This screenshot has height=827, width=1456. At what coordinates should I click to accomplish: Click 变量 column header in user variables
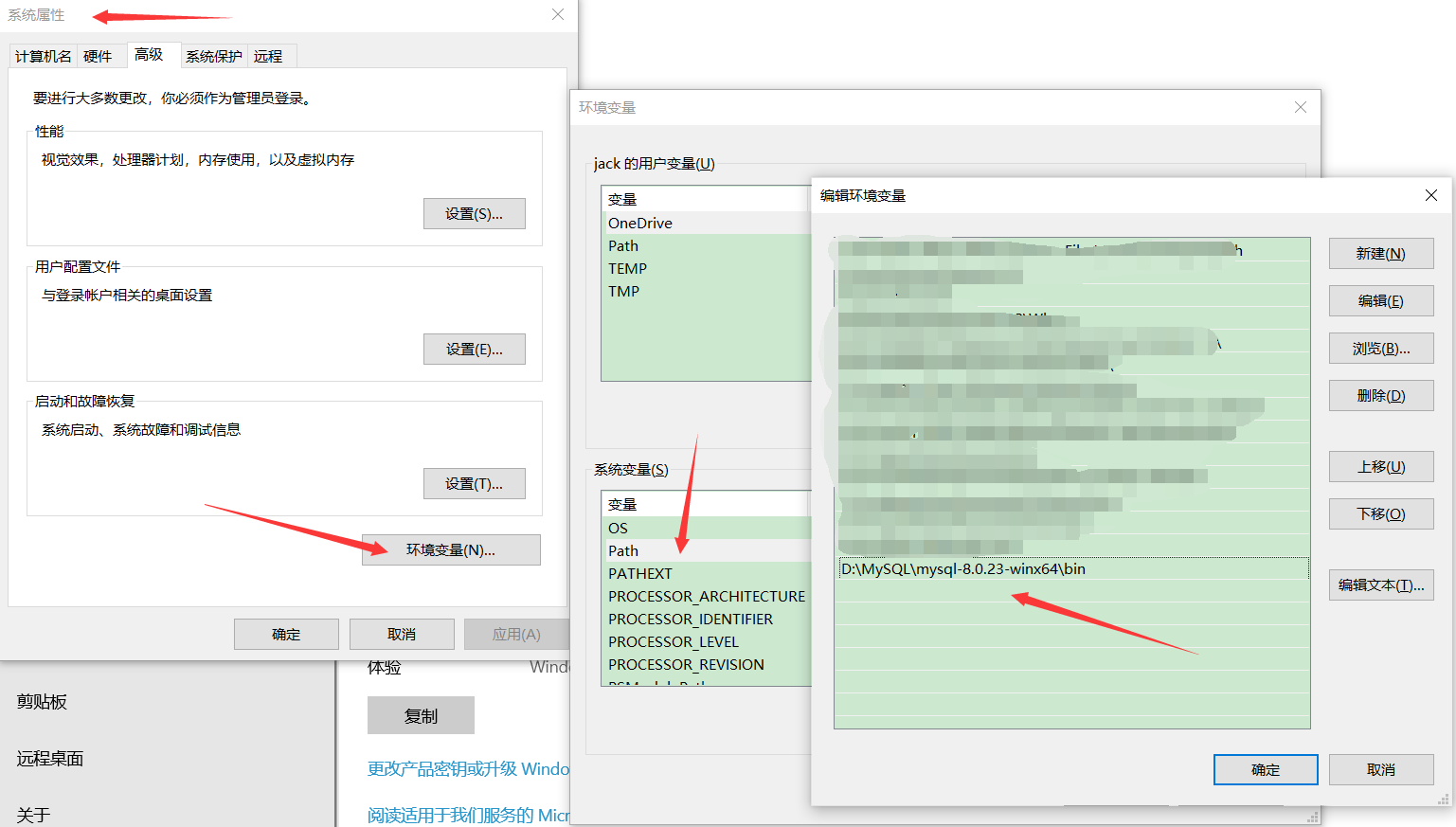pyautogui.click(x=707, y=199)
